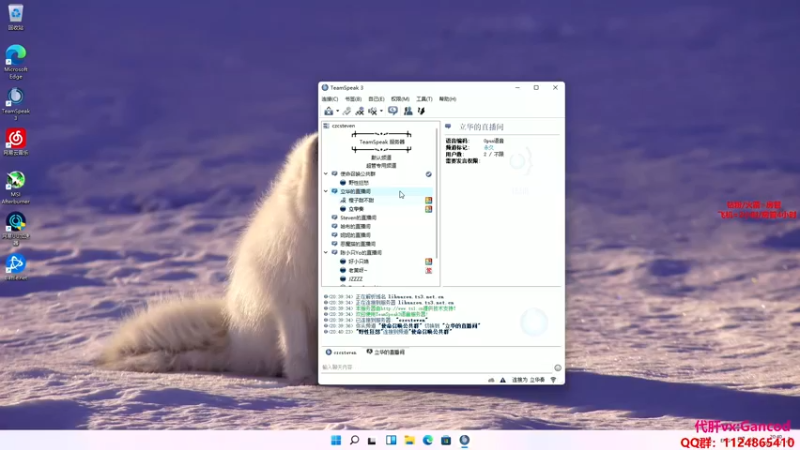Click blue check badge on 使命召唤公共群 row
The width and height of the screenshot is (800, 450).
429,174
